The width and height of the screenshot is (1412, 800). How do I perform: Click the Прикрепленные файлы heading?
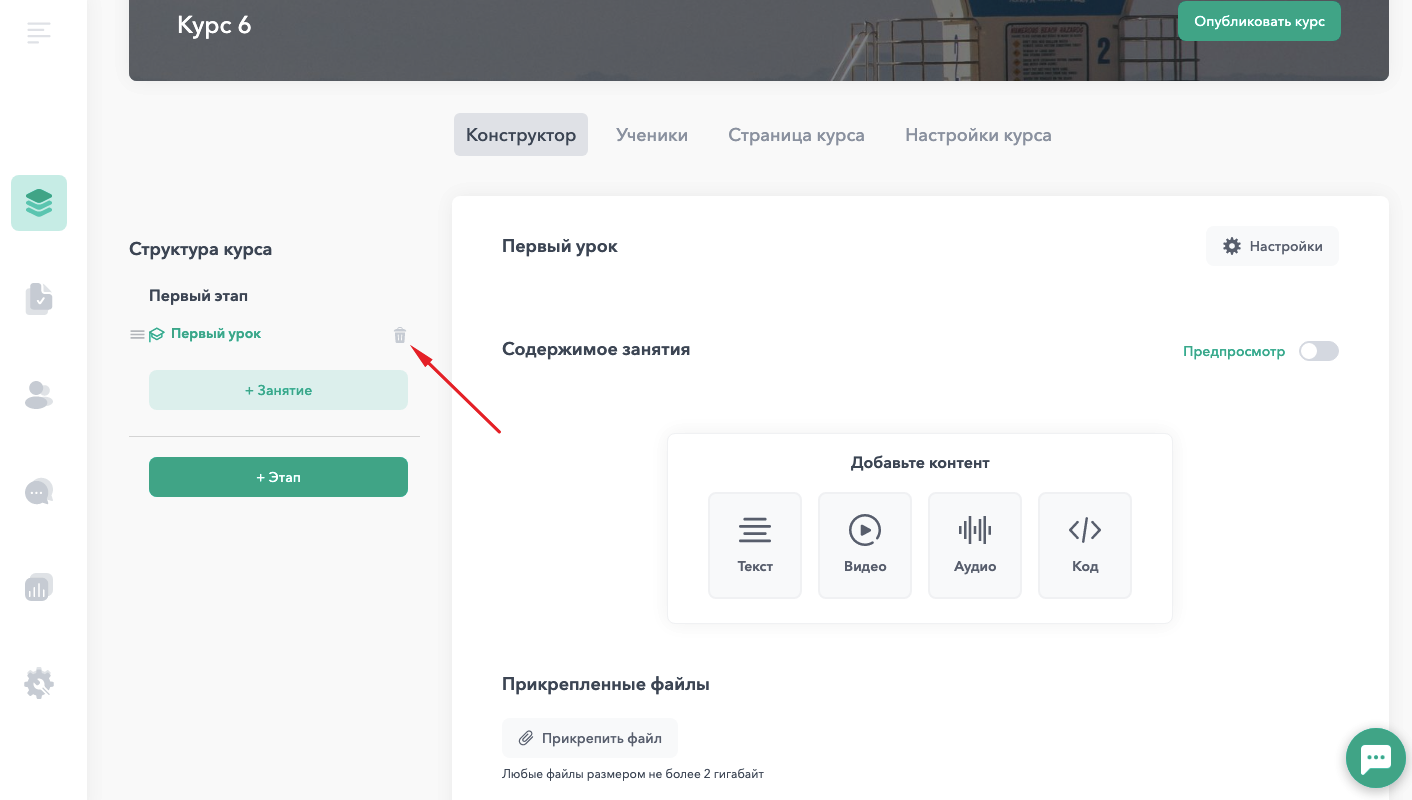pos(606,684)
